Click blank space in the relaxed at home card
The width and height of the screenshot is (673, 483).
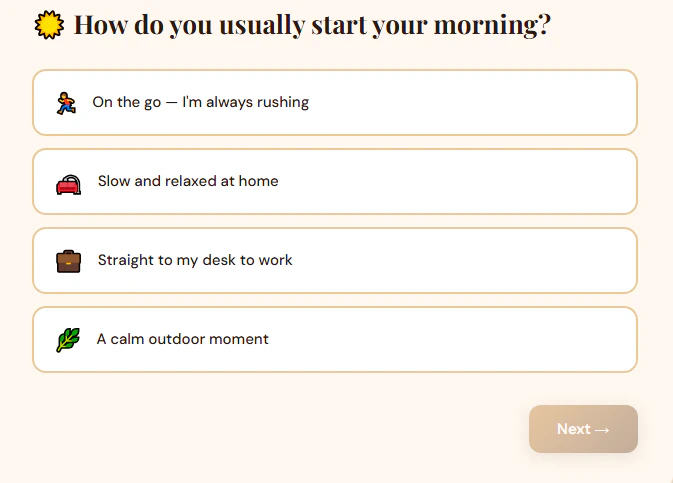[457, 182]
